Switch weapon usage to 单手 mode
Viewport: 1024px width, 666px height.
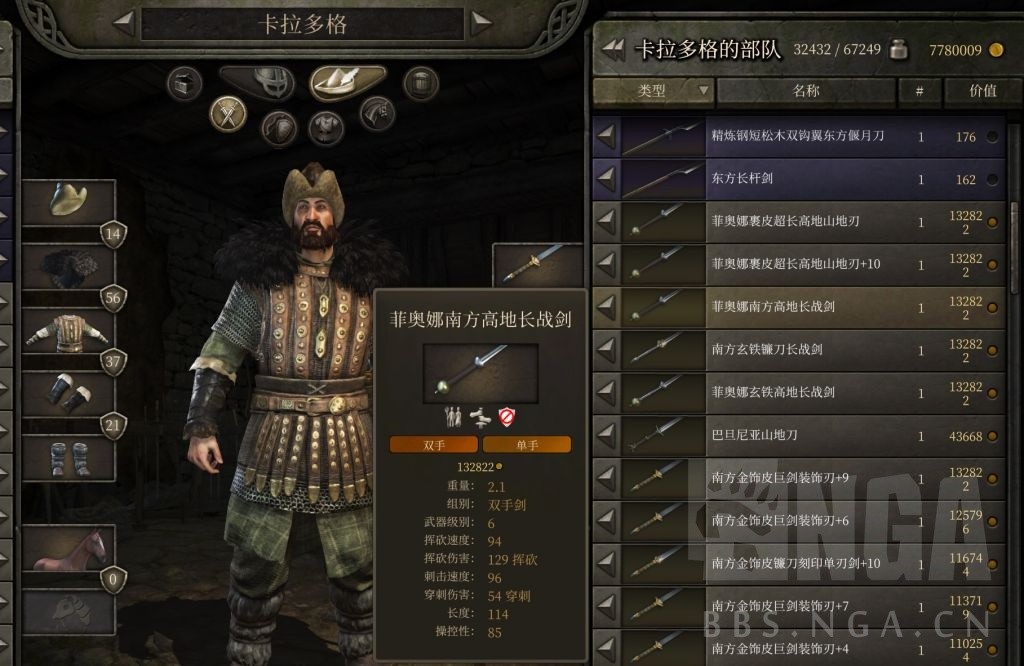pos(526,445)
